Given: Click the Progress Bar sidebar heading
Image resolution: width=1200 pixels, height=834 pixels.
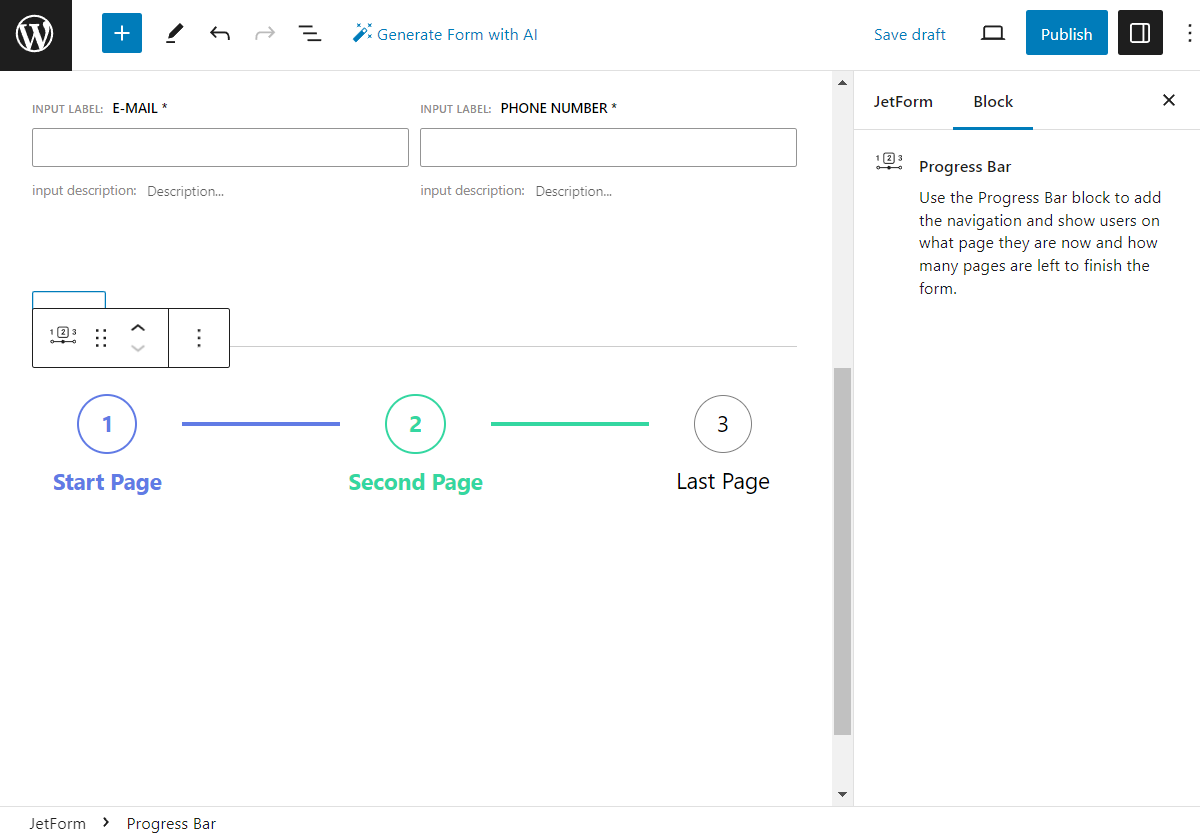Looking at the screenshot, I should [x=965, y=166].
